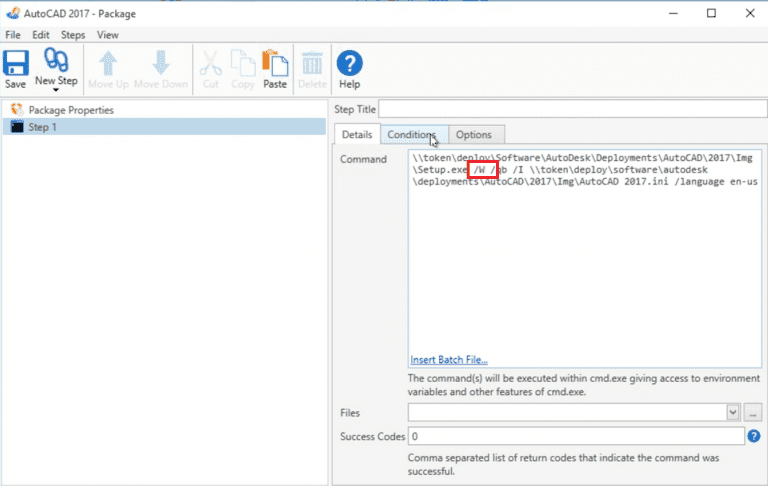Click the Cut scissors icon
Screen dimensions: 768x486
coord(211,63)
